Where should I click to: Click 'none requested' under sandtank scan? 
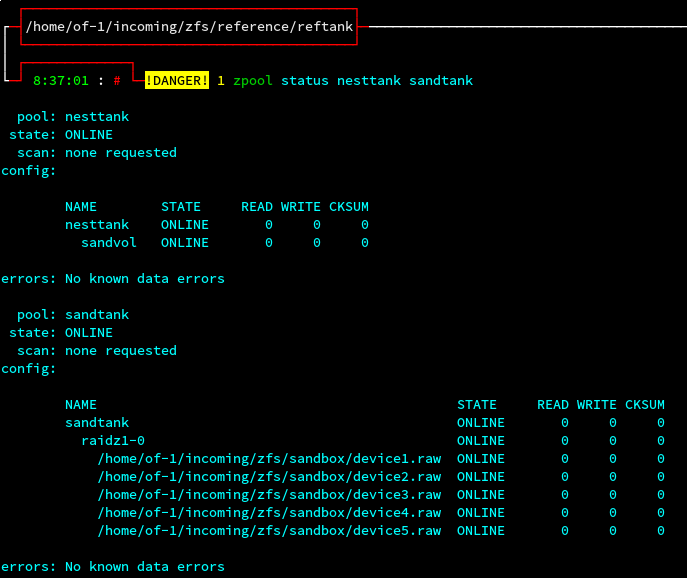[x=121, y=351]
